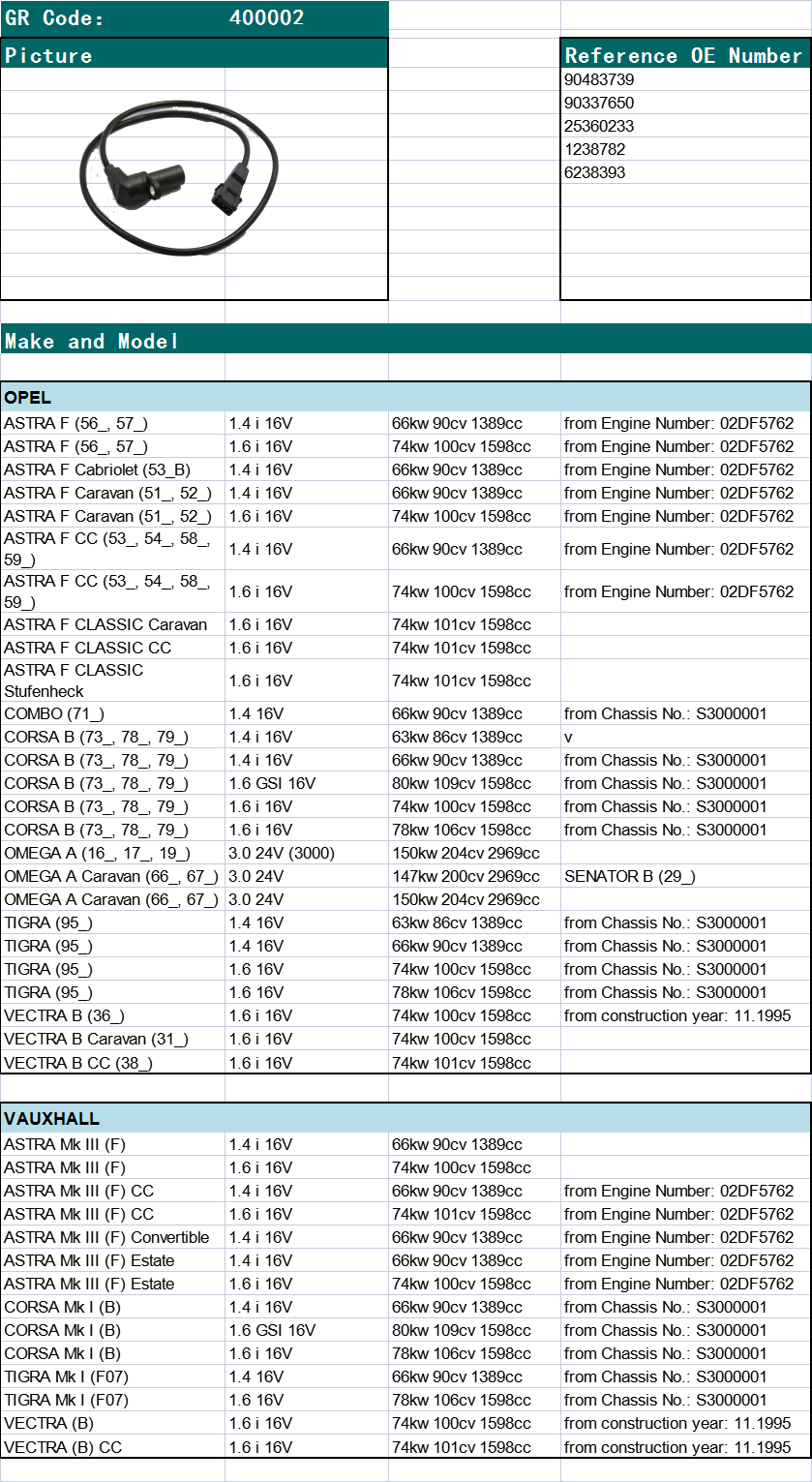Click the VAUXHALL section heading
Image resolution: width=812 pixels, height=1482 pixels.
406,1118
